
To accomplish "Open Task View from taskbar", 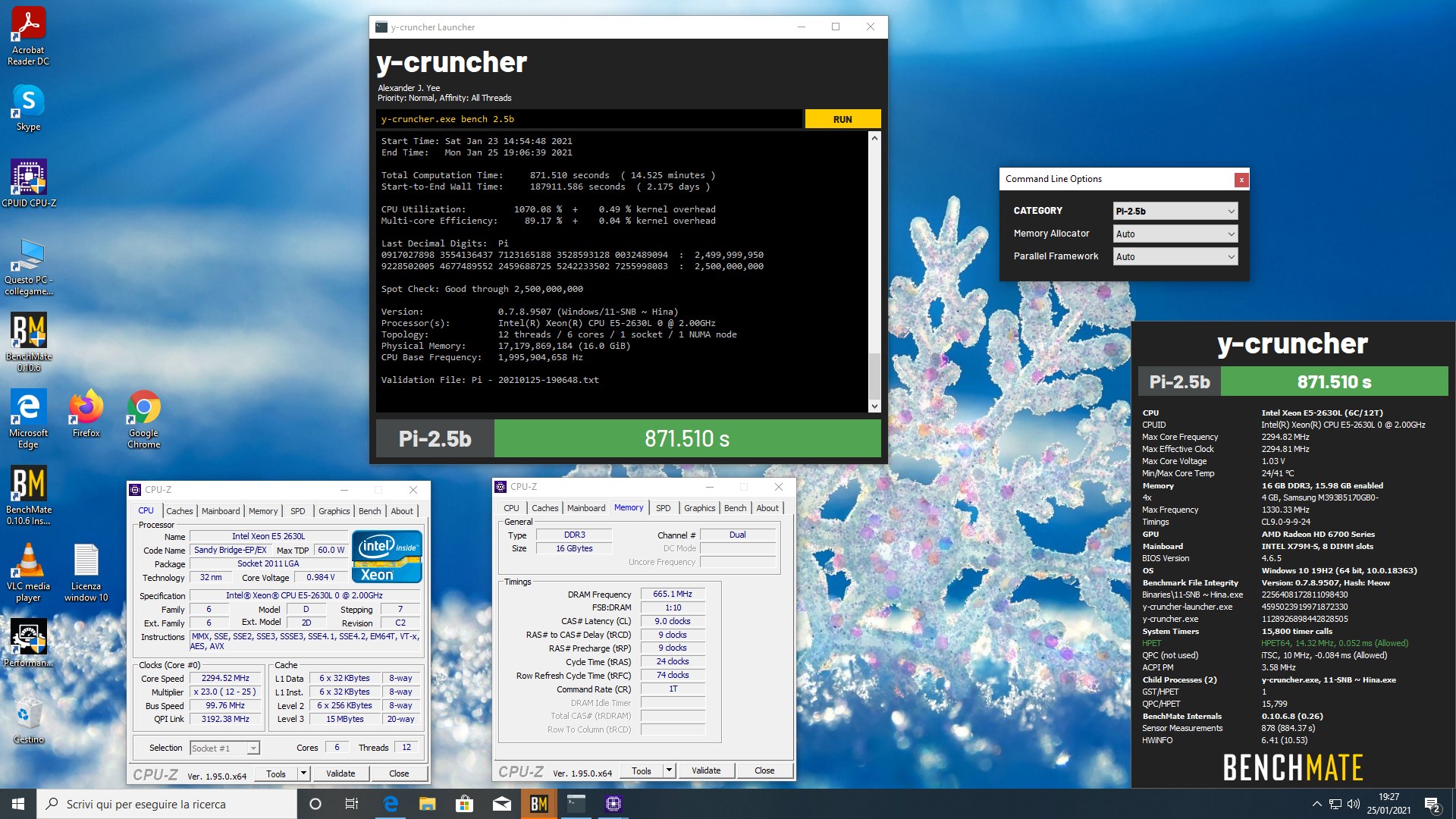I will click(x=352, y=804).
